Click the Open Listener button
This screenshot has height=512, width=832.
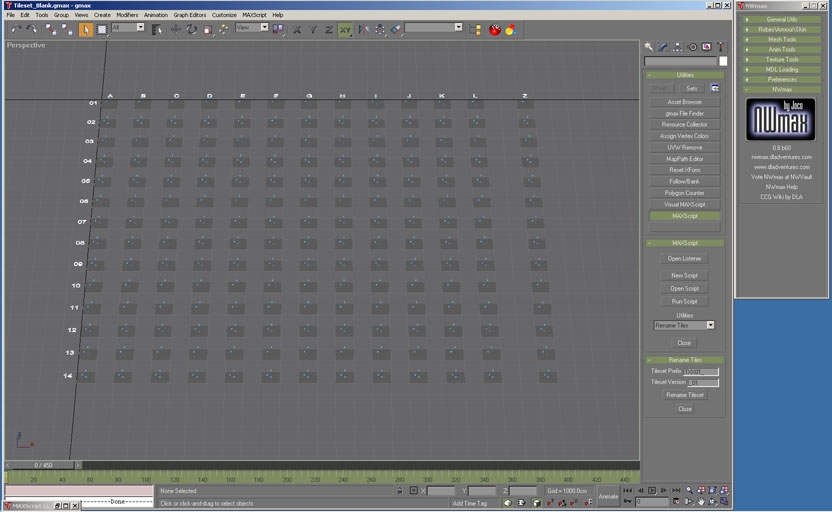[x=684, y=259]
